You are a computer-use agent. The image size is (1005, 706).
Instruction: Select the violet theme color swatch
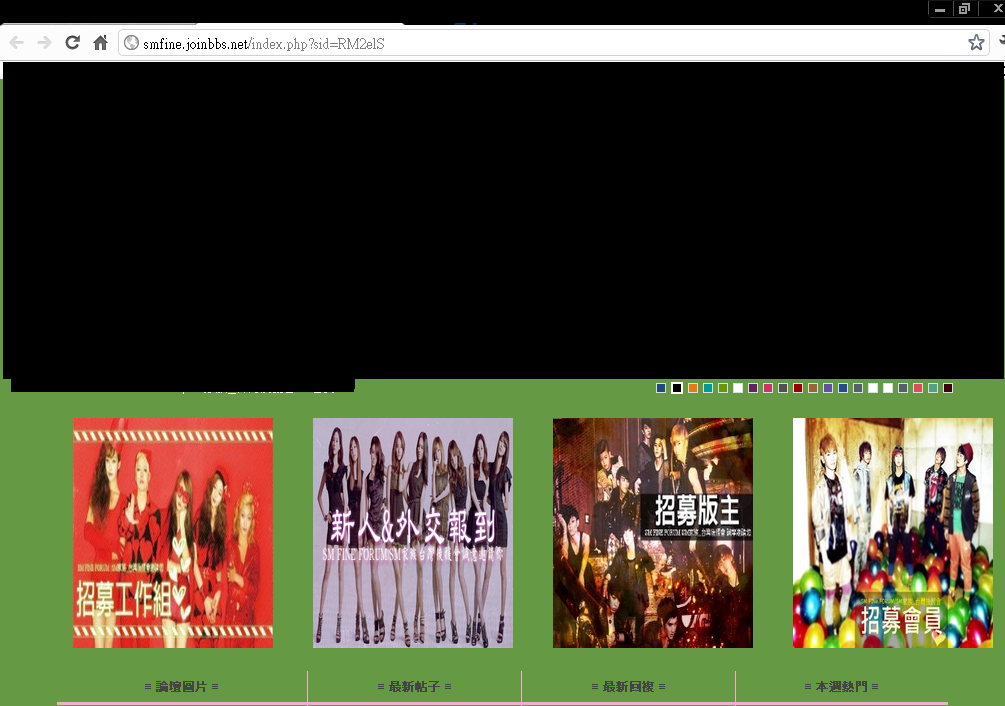(x=828, y=388)
